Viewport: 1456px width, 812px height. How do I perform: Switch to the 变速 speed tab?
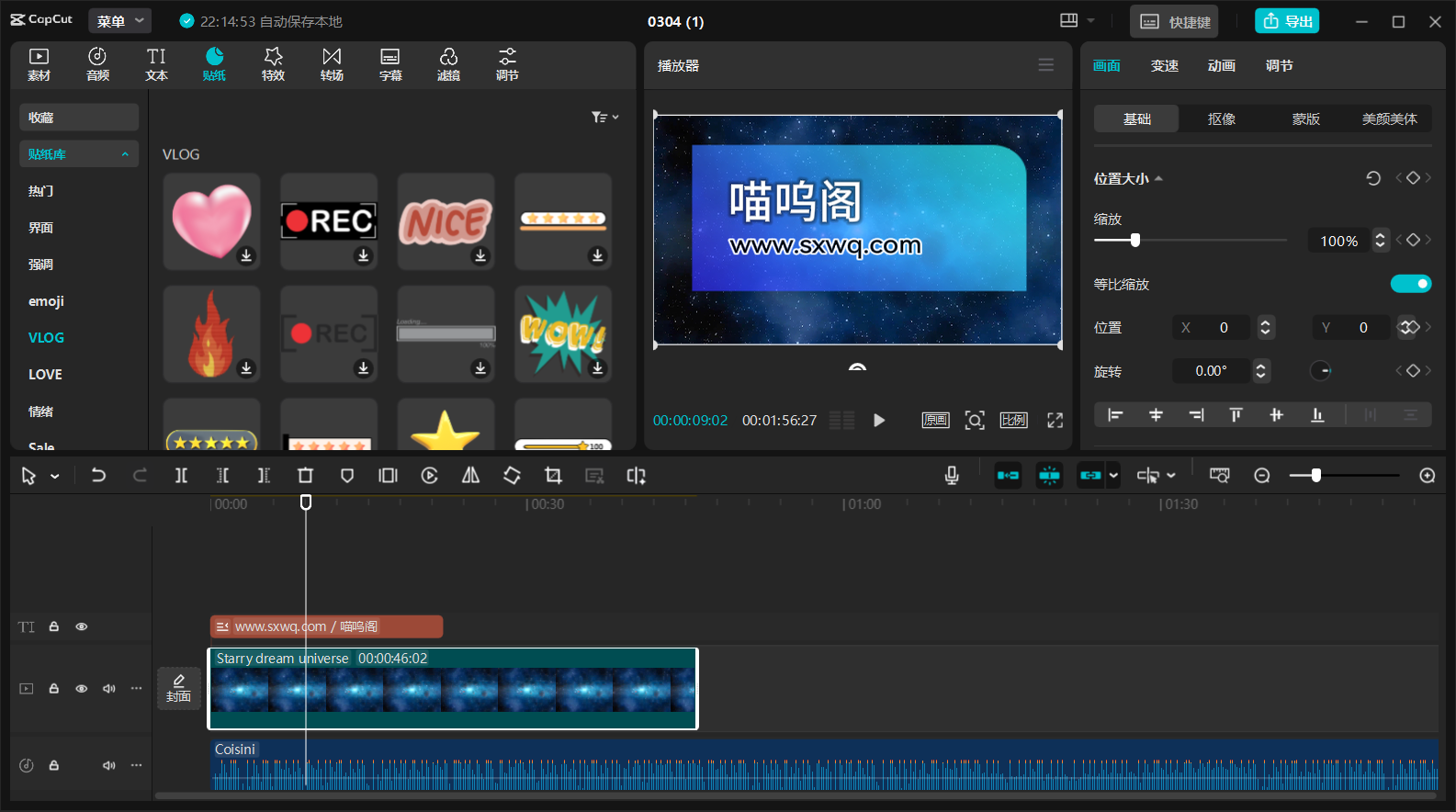click(1165, 65)
